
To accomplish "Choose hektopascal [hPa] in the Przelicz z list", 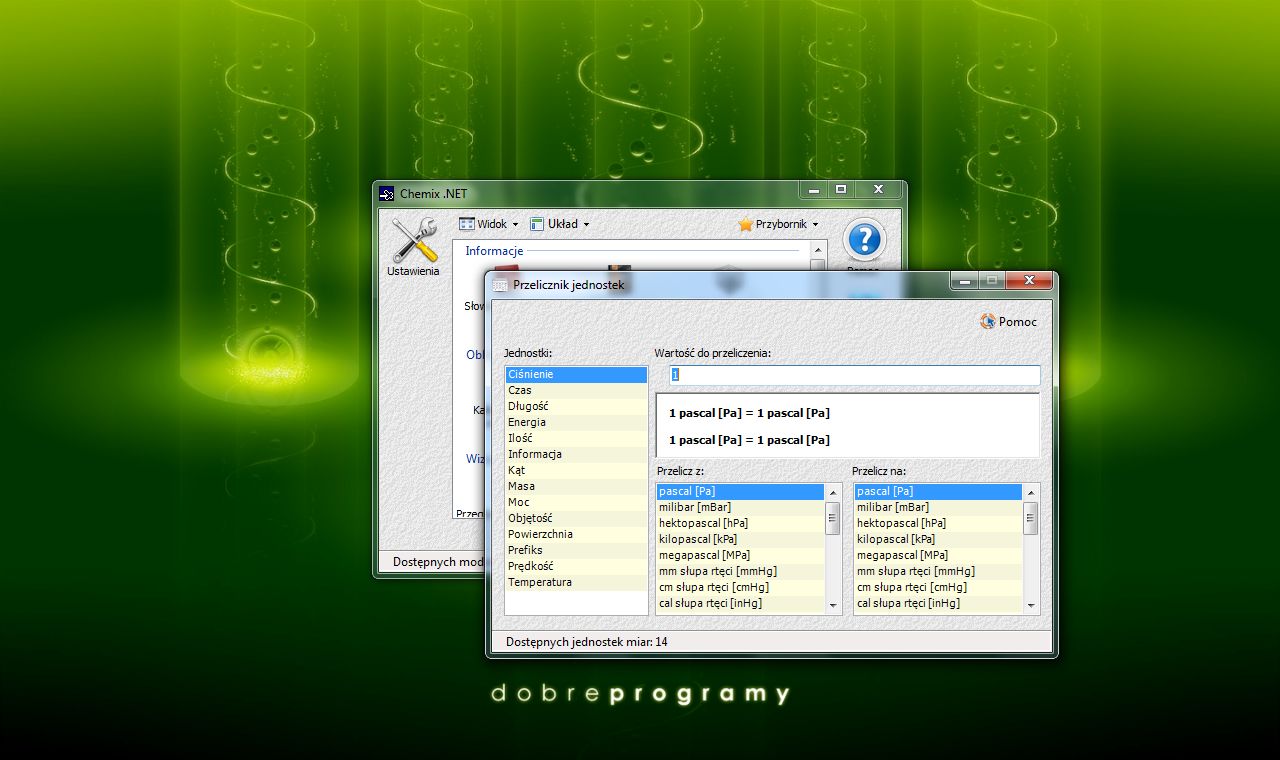I will (x=740, y=523).
